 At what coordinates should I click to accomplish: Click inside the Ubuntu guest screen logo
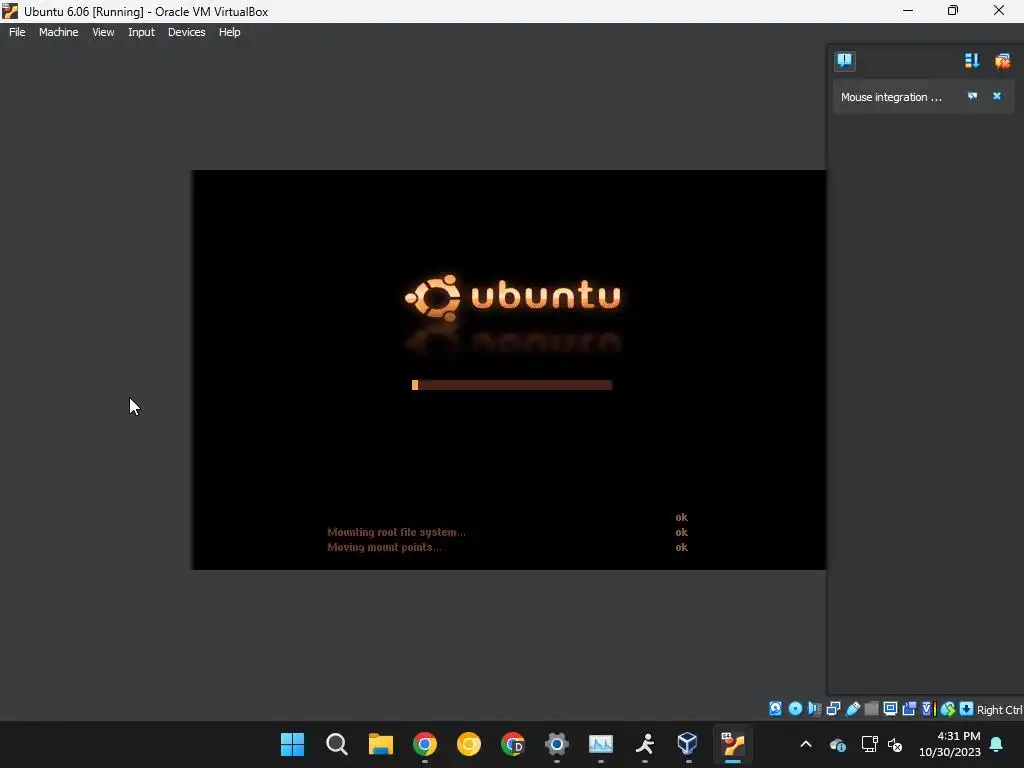(x=513, y=298)
